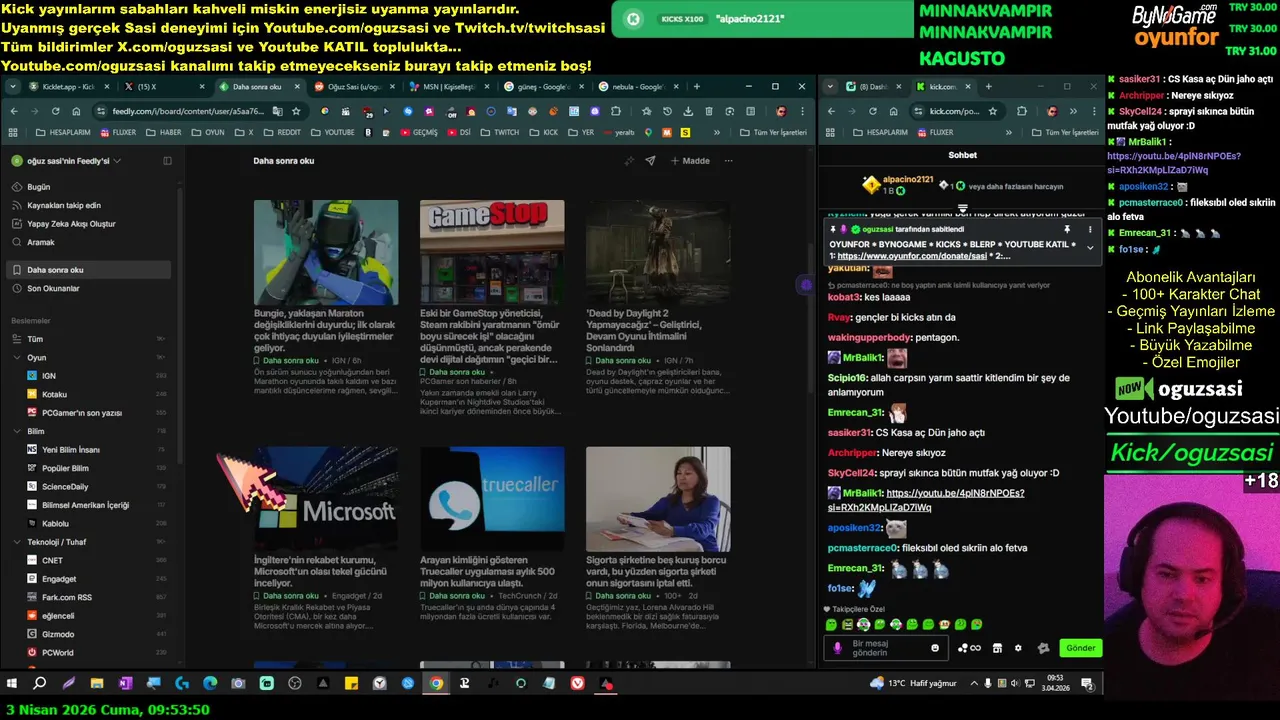Reload the Feedly browser page
The image size is (1280, 720).
tap(55, 111)
